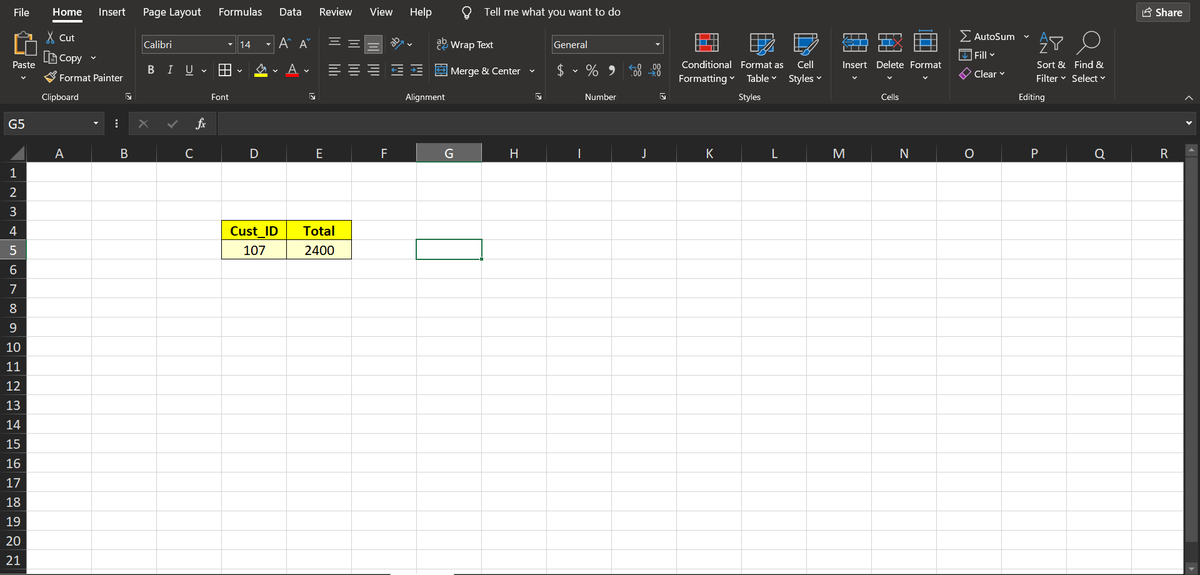Set Middle Align vertical alignment
Viewport: 1200px width, 575px height.
352,44
